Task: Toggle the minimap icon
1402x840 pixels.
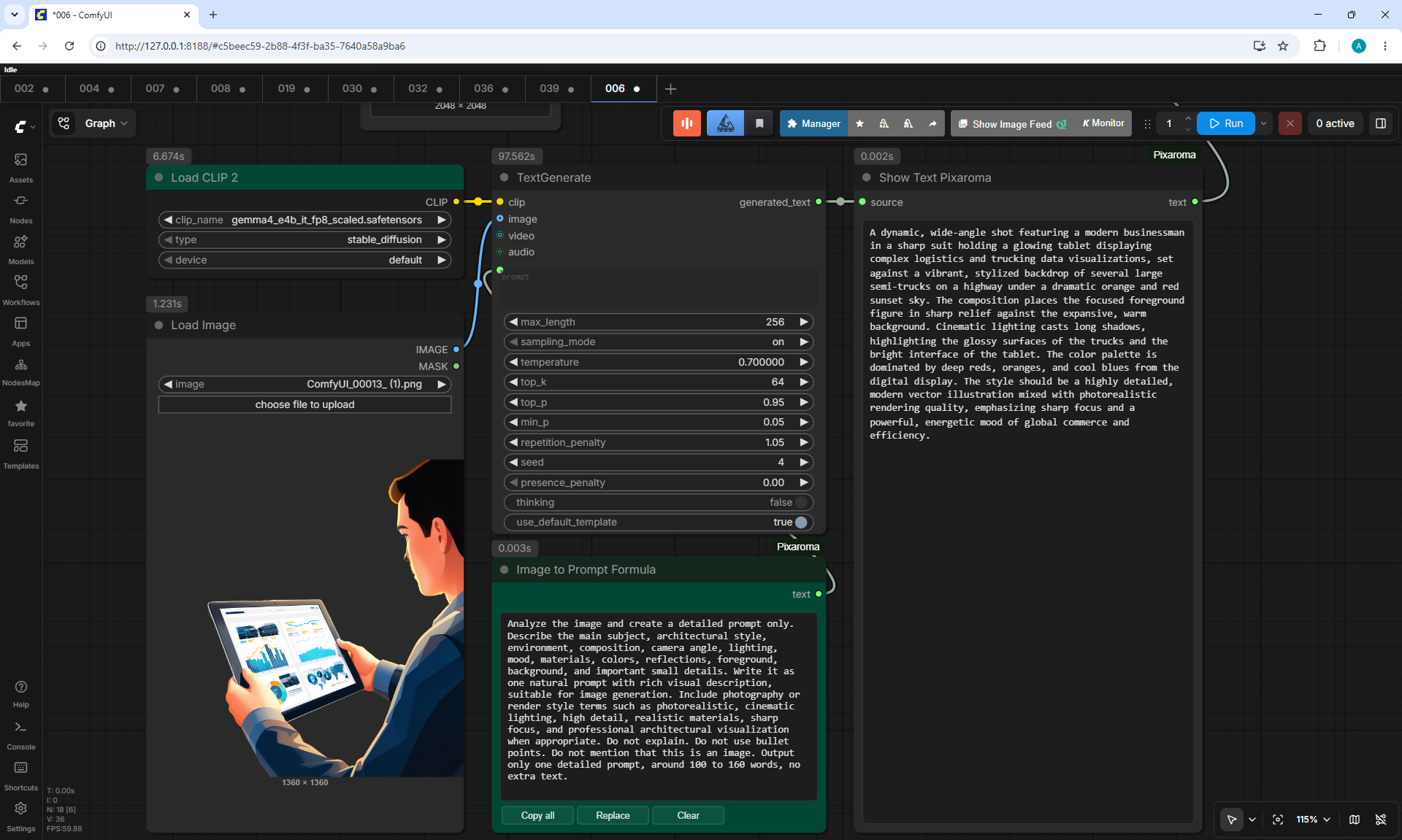Action: (x=1355, y=820)
